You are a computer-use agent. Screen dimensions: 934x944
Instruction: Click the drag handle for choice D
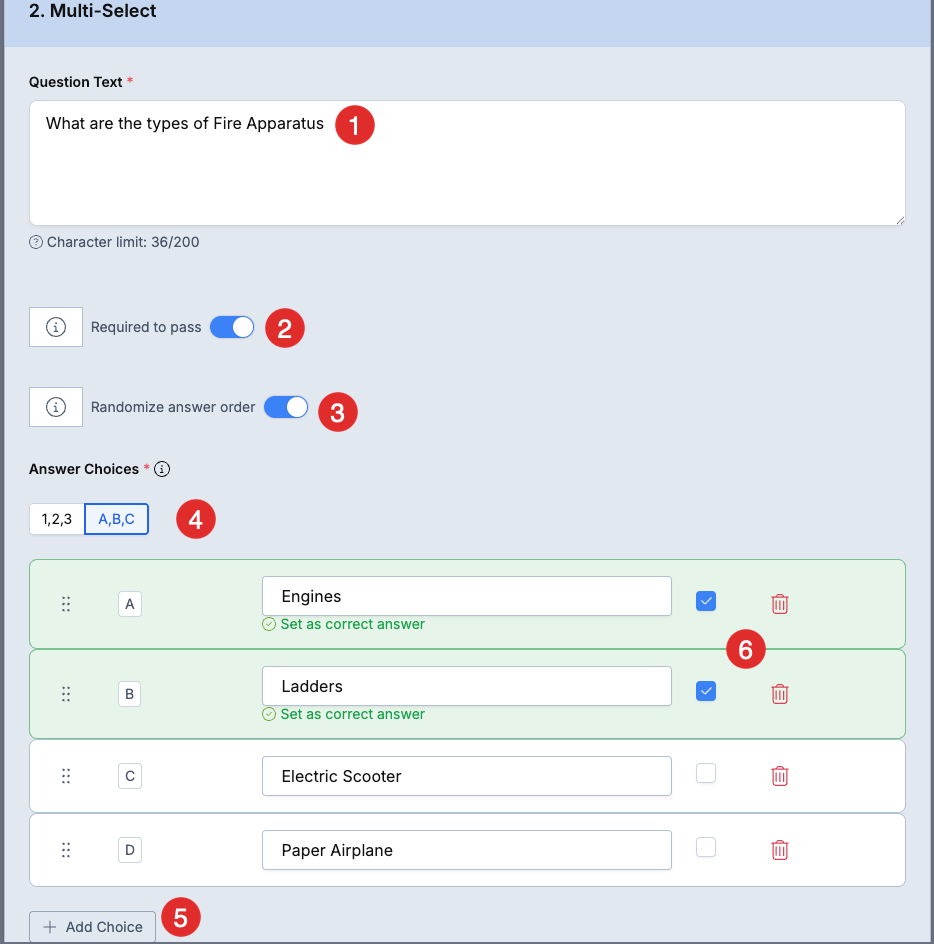(x=66, y=850)
